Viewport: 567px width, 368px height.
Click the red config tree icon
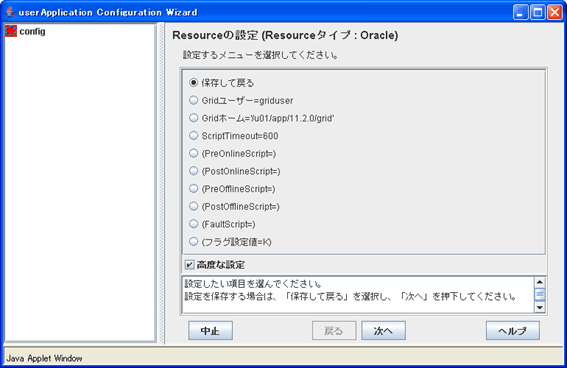pyautogui.click(x=11, y=31)
